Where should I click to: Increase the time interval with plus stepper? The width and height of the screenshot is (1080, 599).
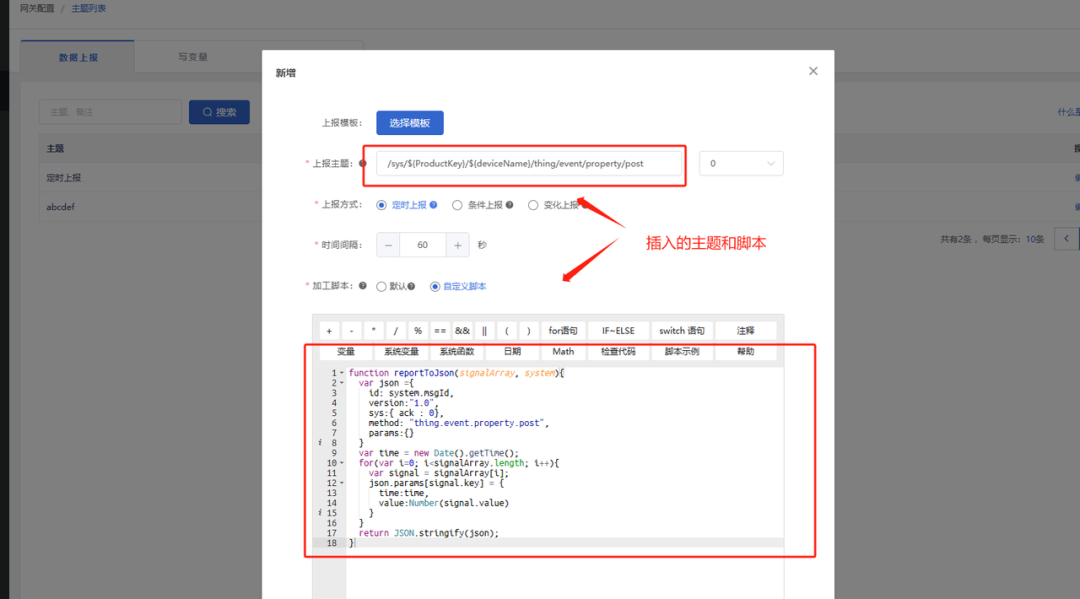coord(457,245)
